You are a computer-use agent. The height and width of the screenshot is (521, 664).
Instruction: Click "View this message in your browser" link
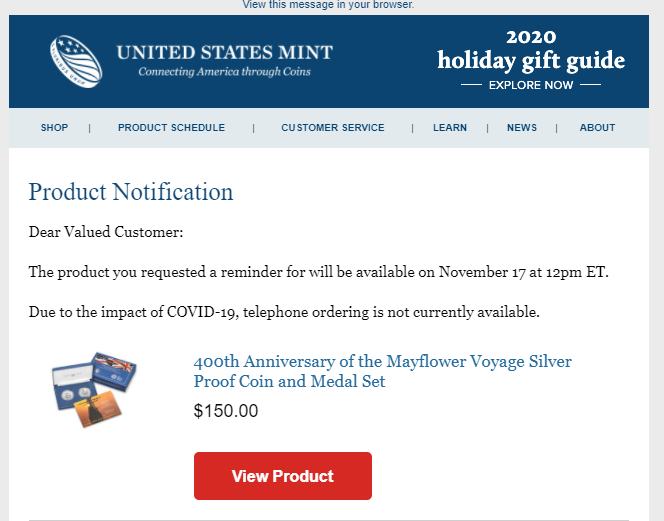[x=328, y=5]
